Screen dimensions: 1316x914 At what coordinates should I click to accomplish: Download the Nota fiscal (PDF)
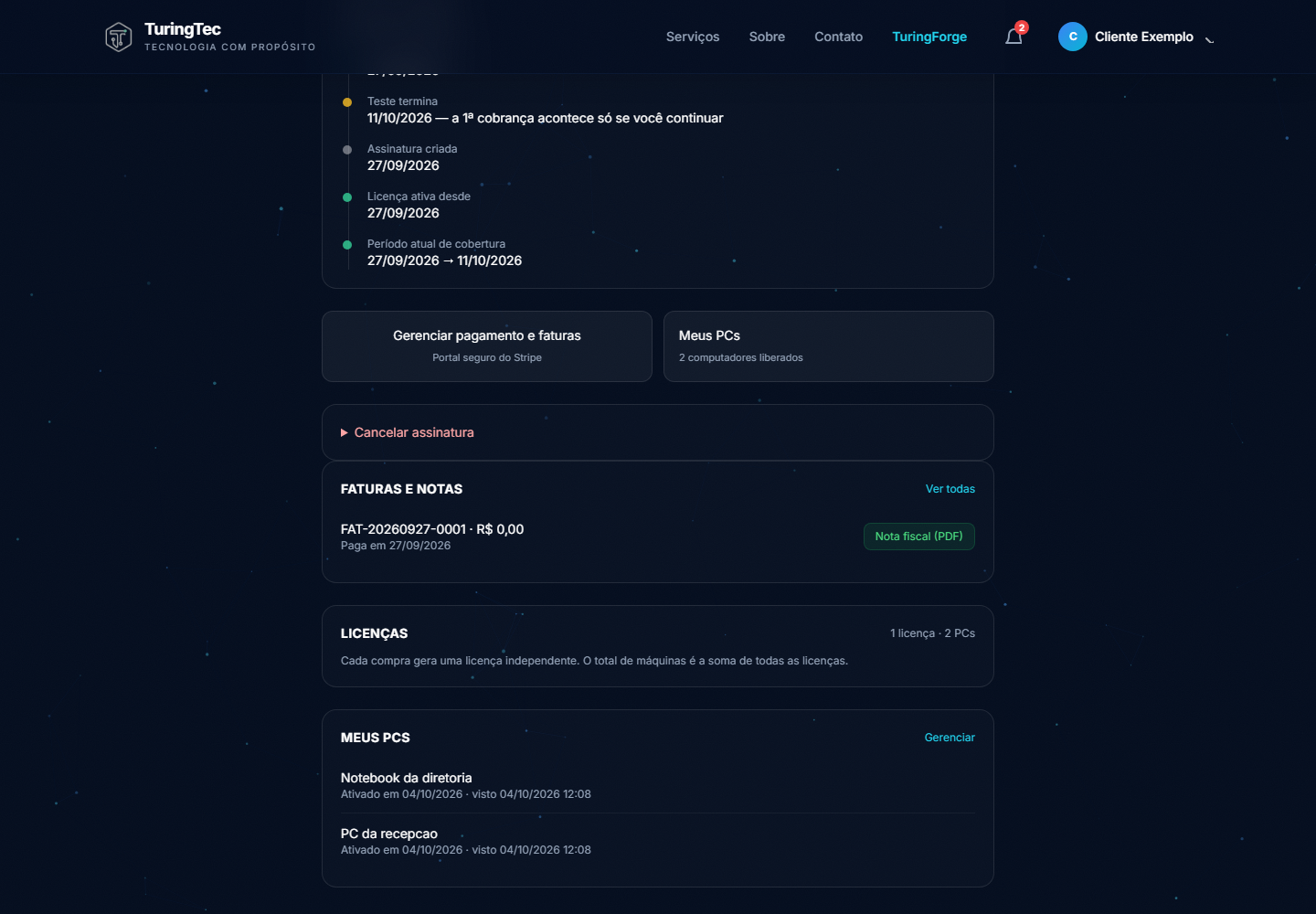(919, 537)
